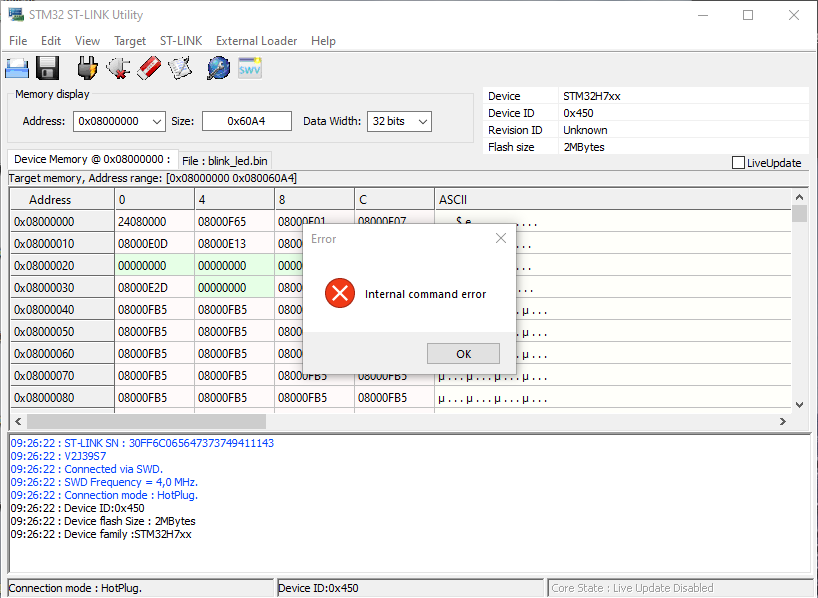Select address row 0x08000080
This screenshot has width=818, height=598.
(62, 398)
